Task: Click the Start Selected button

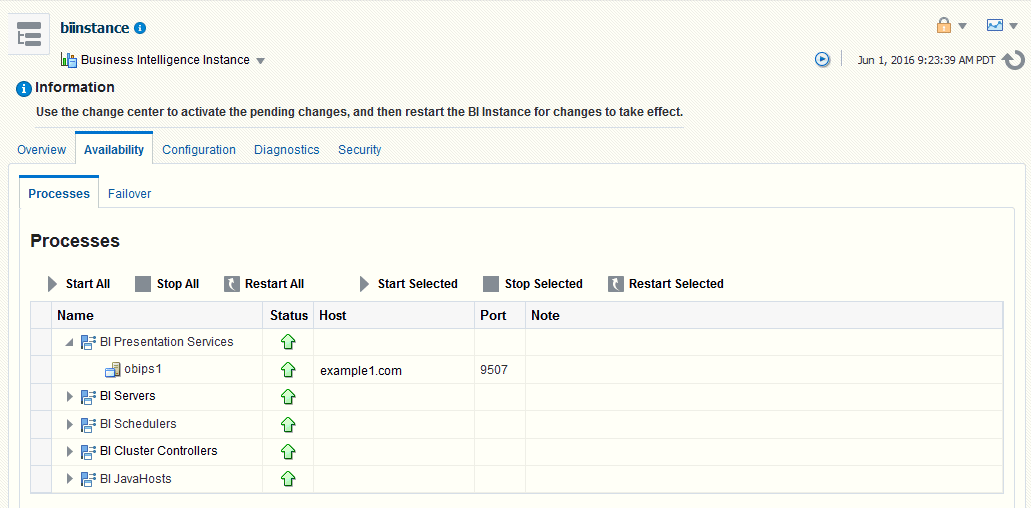Action: point(408,284)
